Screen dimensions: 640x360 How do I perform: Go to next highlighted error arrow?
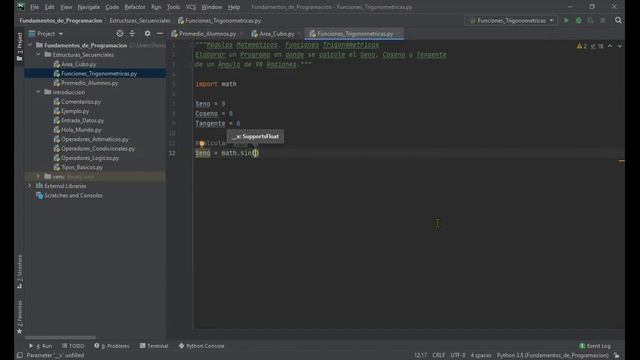tap(620, 46)
